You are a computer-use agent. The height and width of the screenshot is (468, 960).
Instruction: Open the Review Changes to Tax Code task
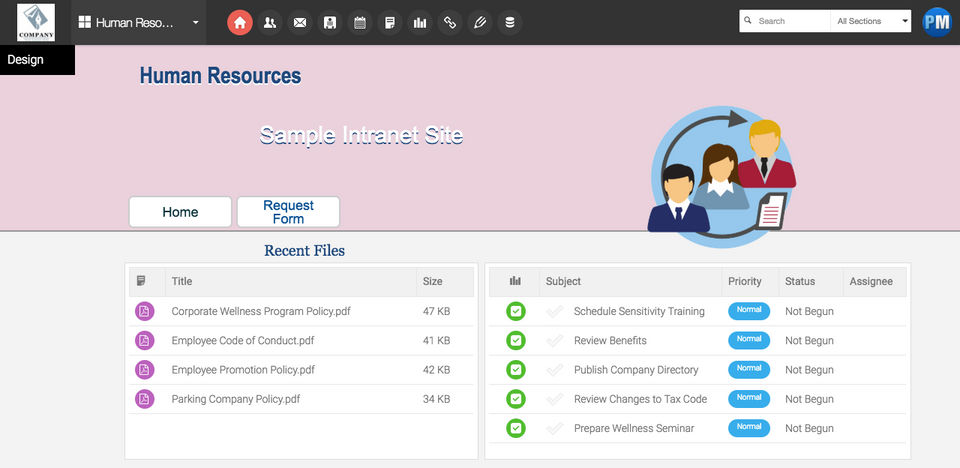pos(640,399)
